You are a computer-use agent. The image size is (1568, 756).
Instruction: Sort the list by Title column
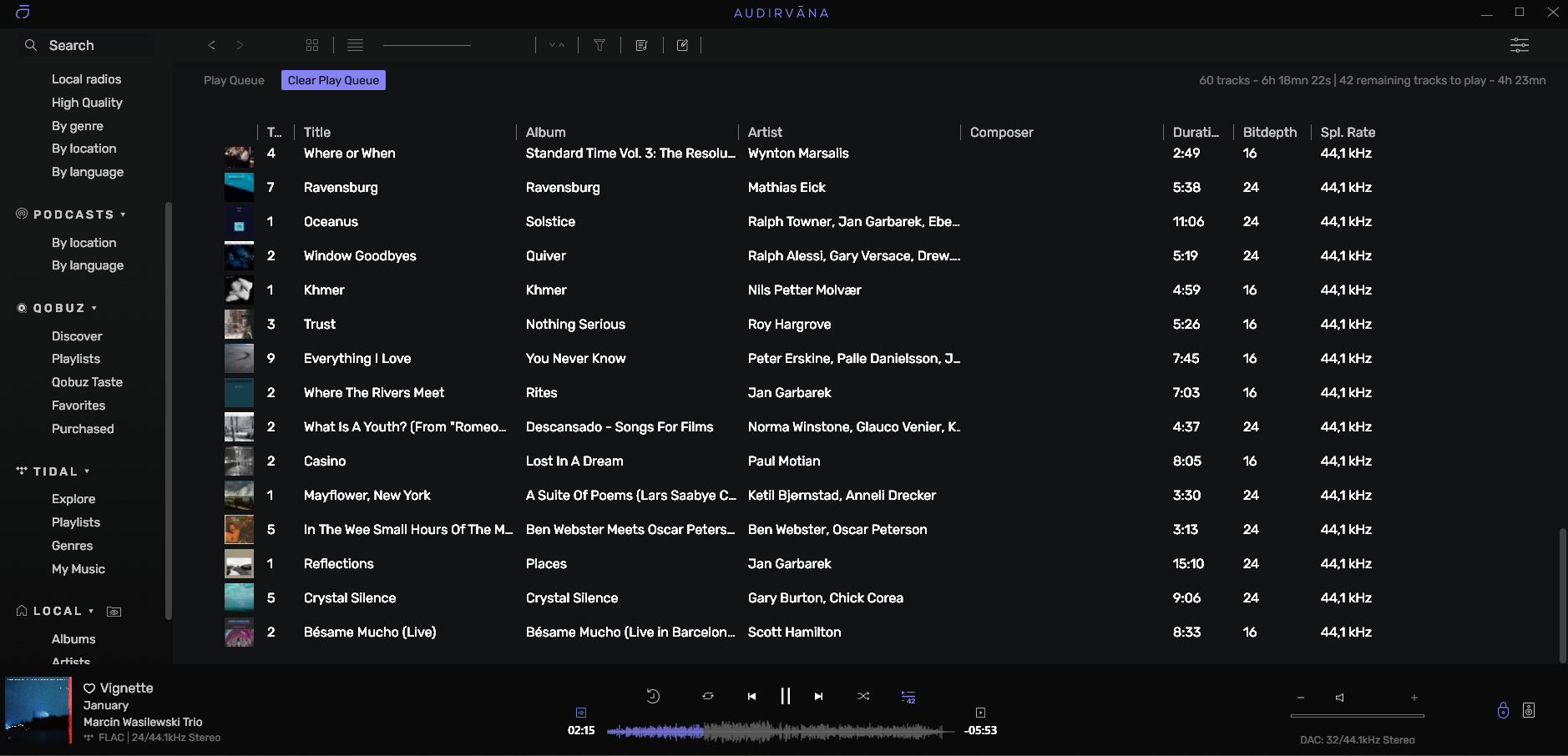click(317, 132)
